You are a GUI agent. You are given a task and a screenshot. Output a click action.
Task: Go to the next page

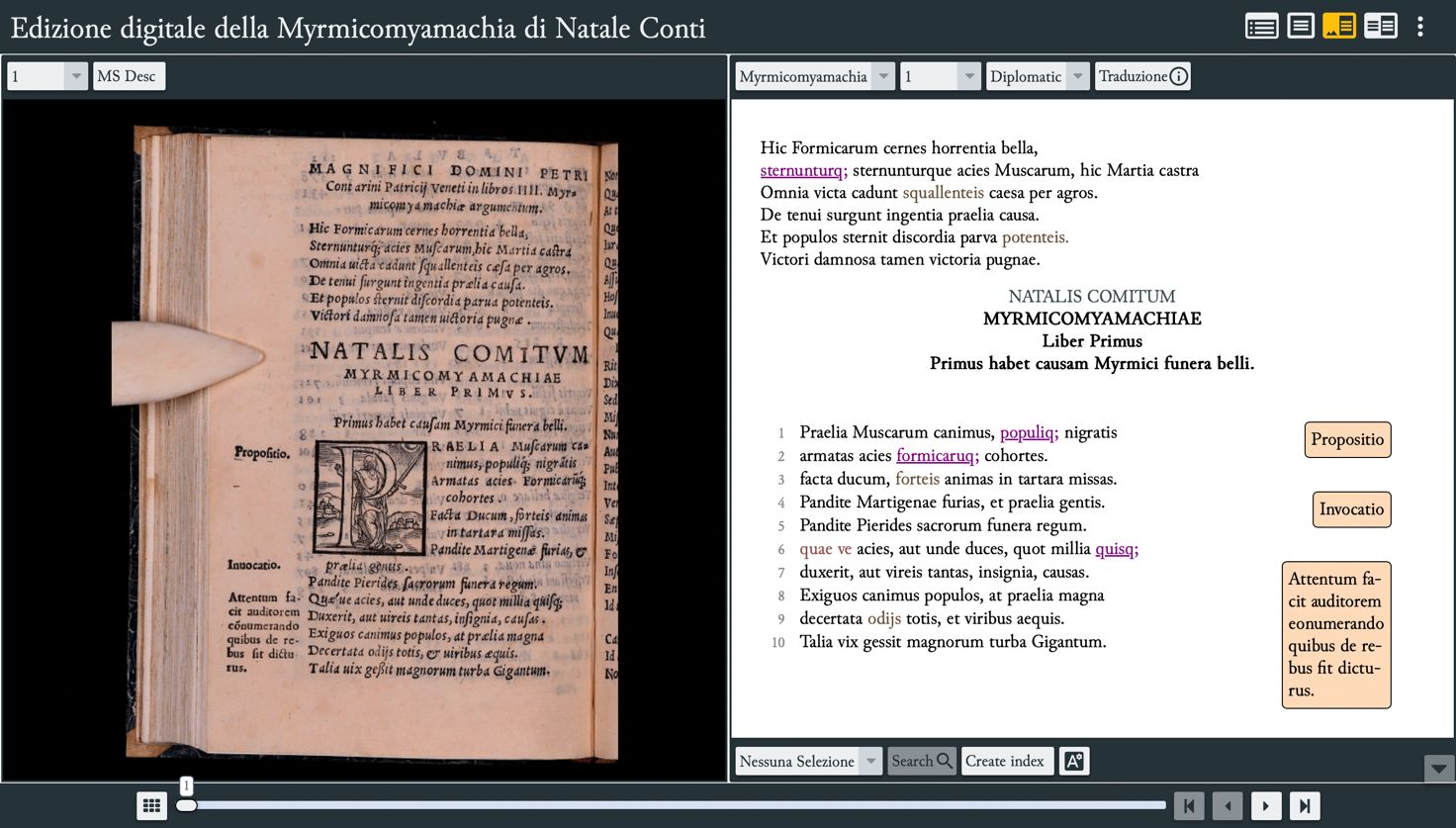(1266, 806)
